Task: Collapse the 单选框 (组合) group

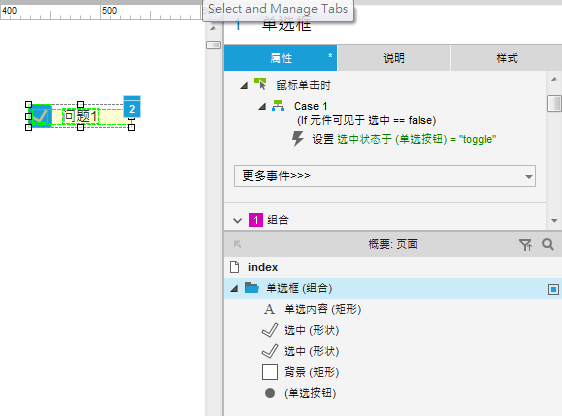Action: pos(234,288)
